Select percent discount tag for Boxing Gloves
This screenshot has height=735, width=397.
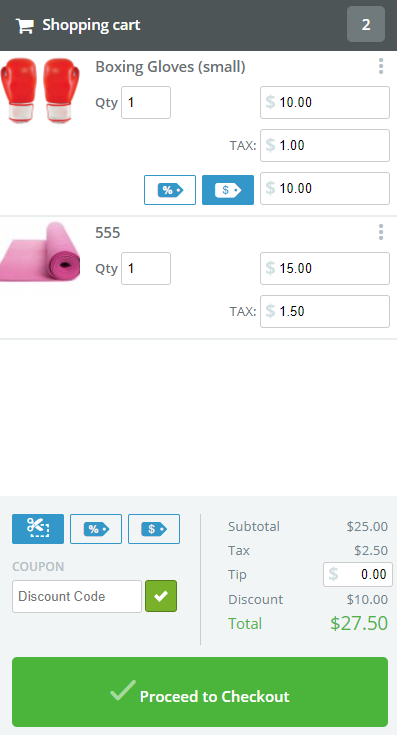coord(170,190)
